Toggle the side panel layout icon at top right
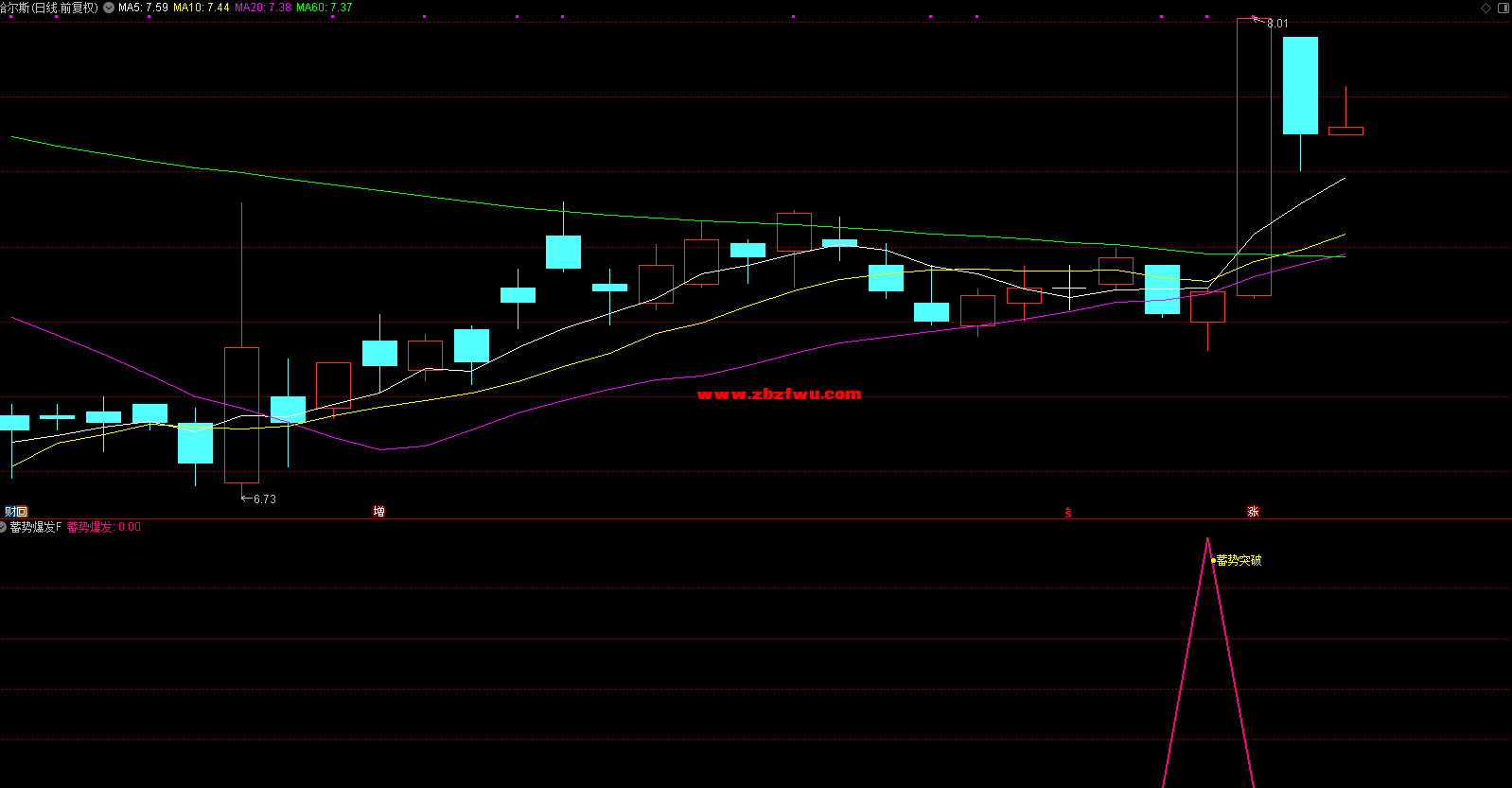Screen dimensions: 1512x788 pyautogui.click(x=1503, y=8)
